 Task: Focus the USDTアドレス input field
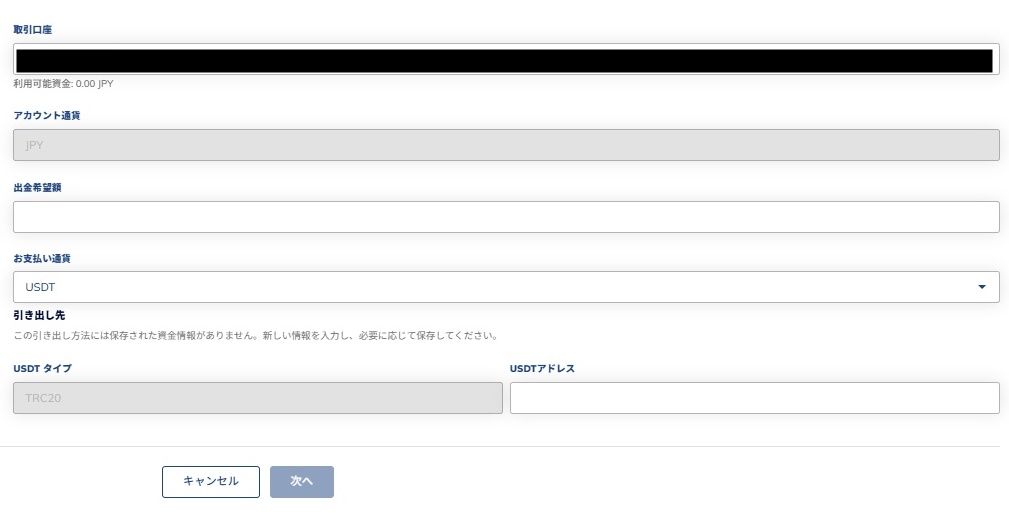click(754, 398)
